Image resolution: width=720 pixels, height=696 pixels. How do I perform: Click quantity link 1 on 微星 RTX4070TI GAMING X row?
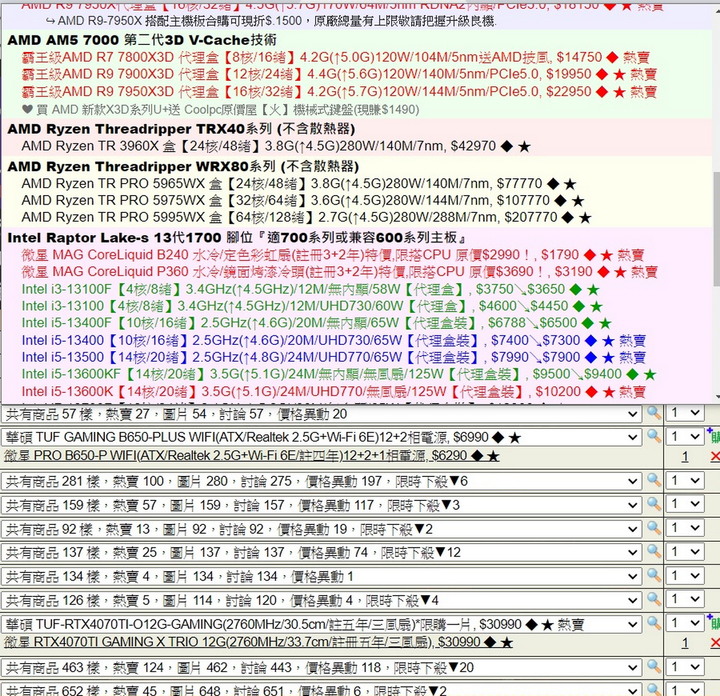(x=685, y=643)
